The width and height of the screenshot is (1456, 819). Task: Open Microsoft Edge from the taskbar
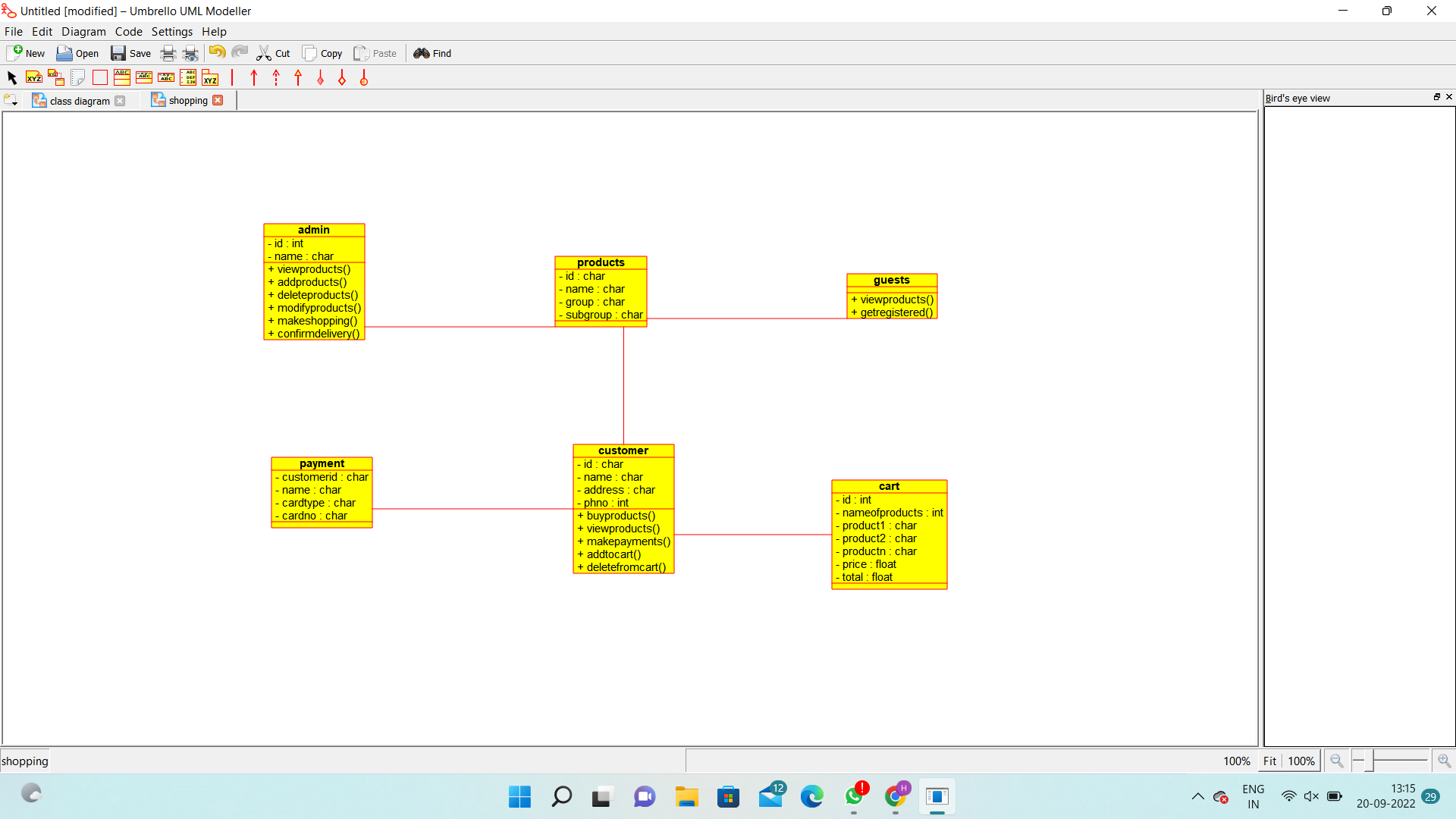[x=811, y=796]
